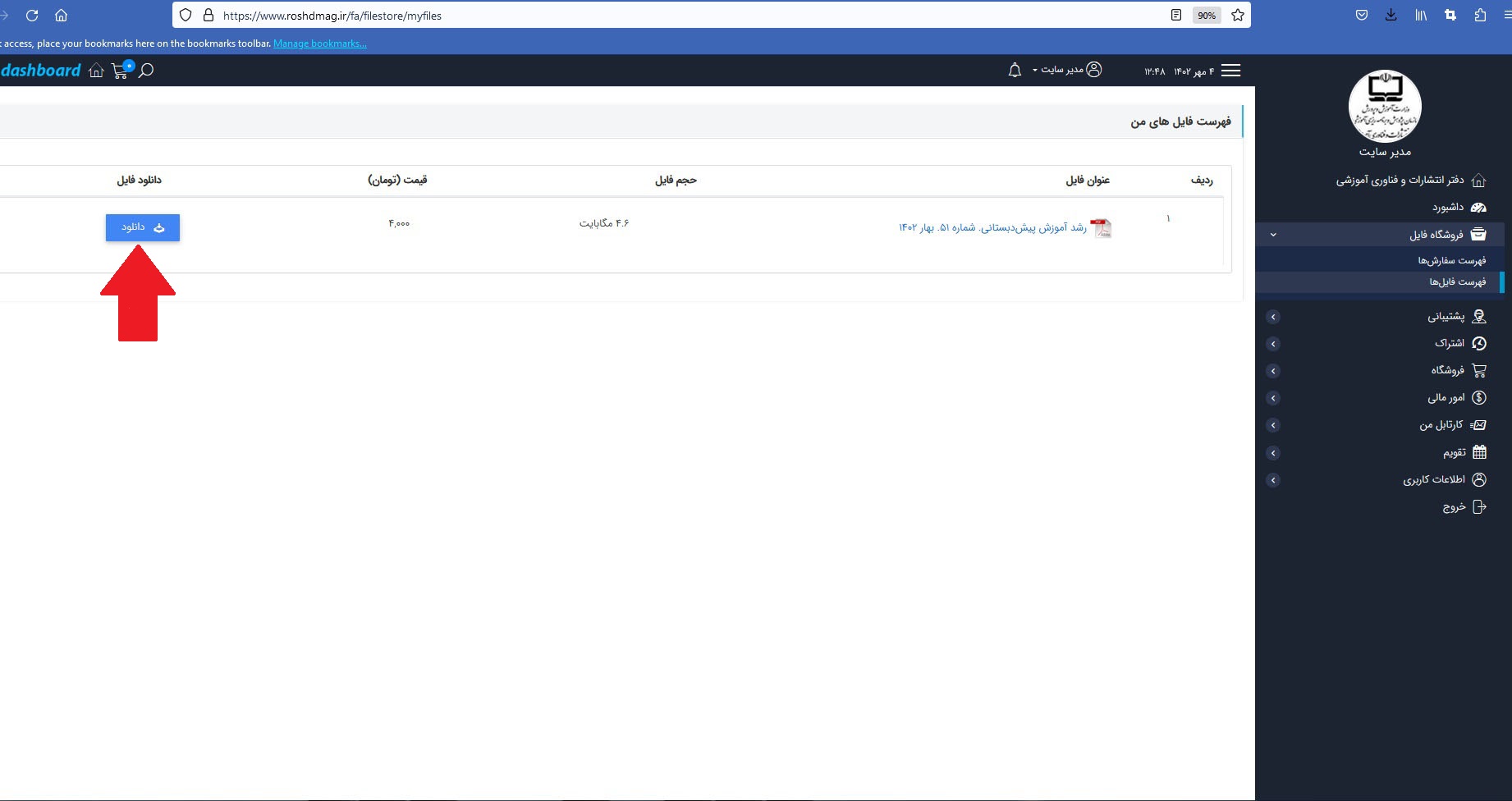This screenshot has width=1512, height=801.
Task: Open the رشد آموزش پیش‌دبستانی file link
Action: click(992, 228)
